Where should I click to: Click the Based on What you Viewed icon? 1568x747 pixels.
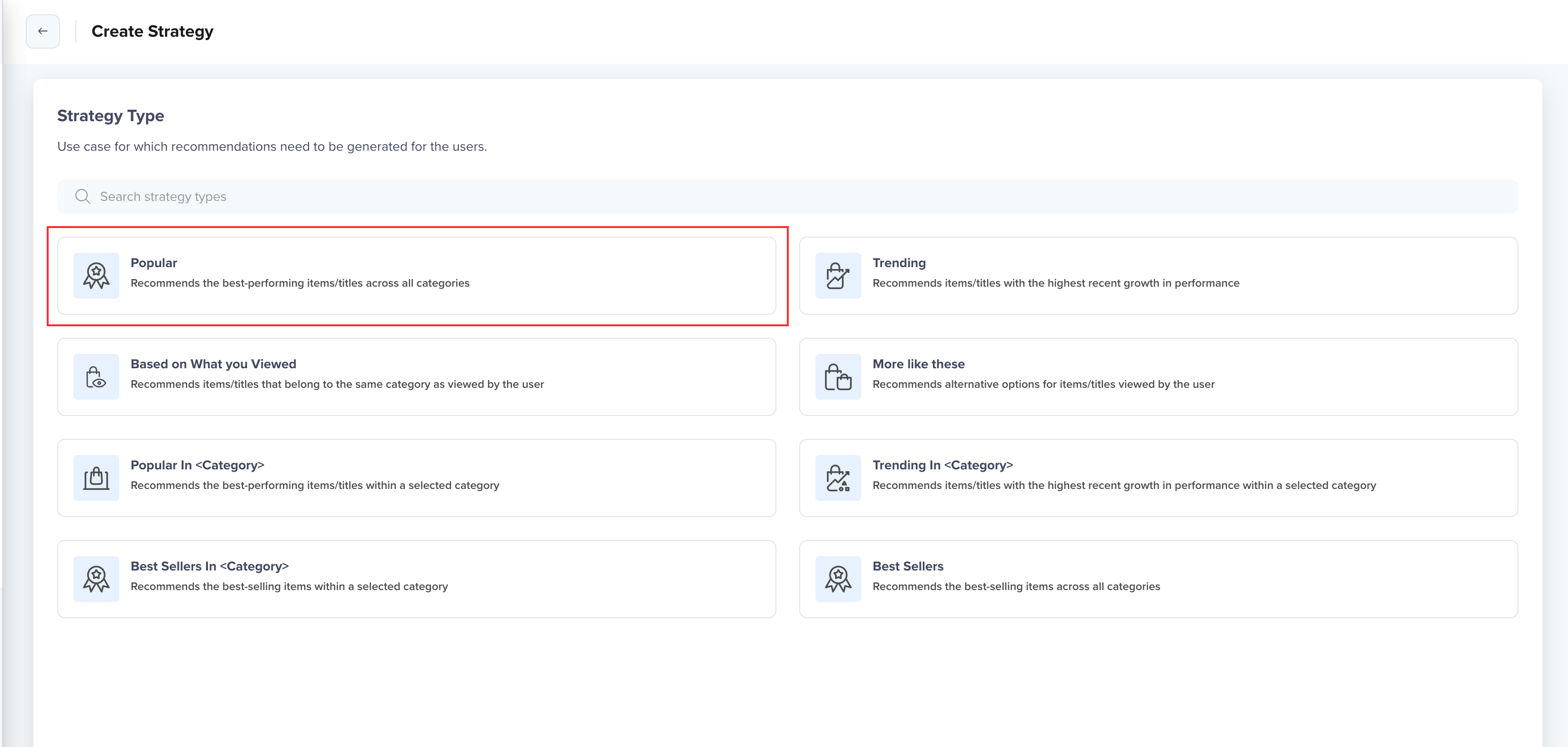point(96,377)
